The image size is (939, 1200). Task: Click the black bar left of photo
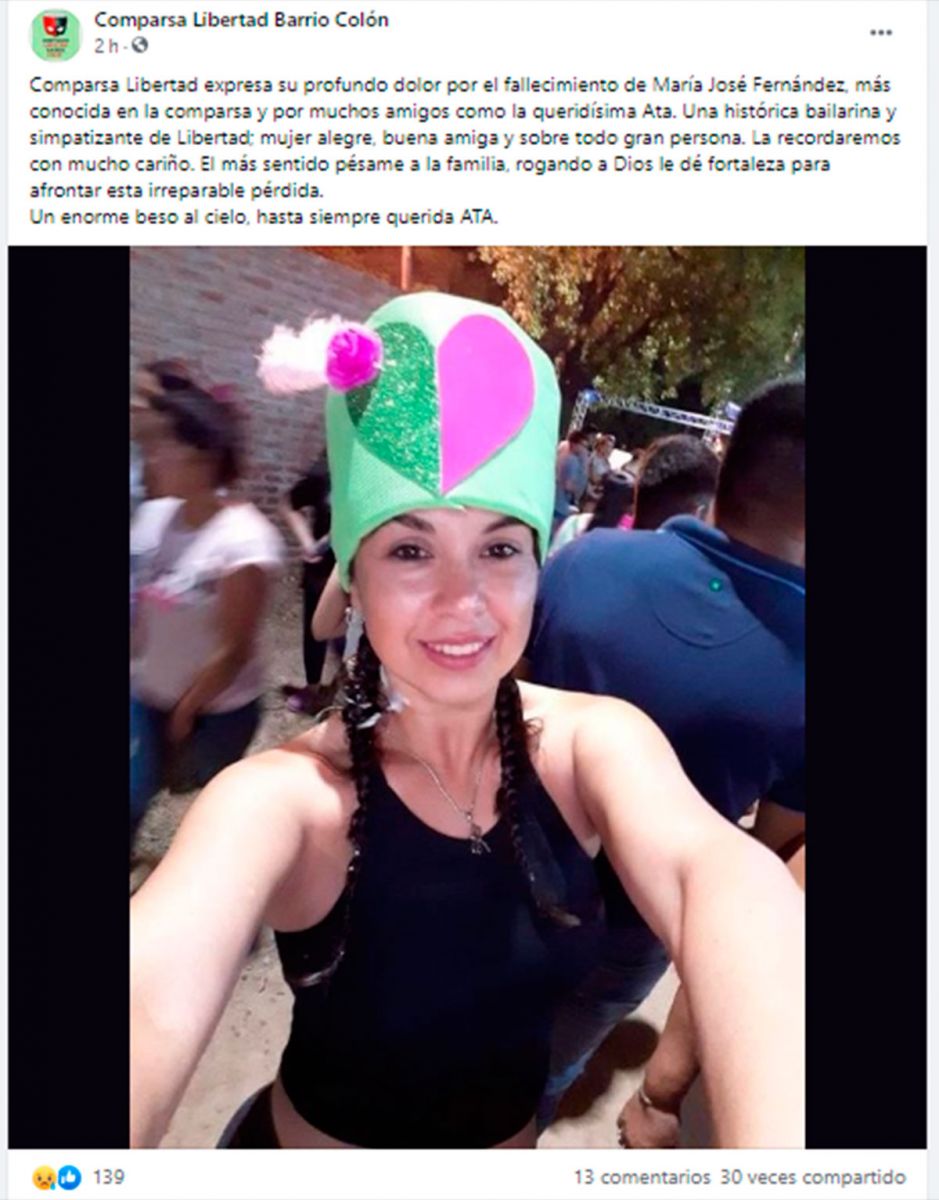(69, 697)
